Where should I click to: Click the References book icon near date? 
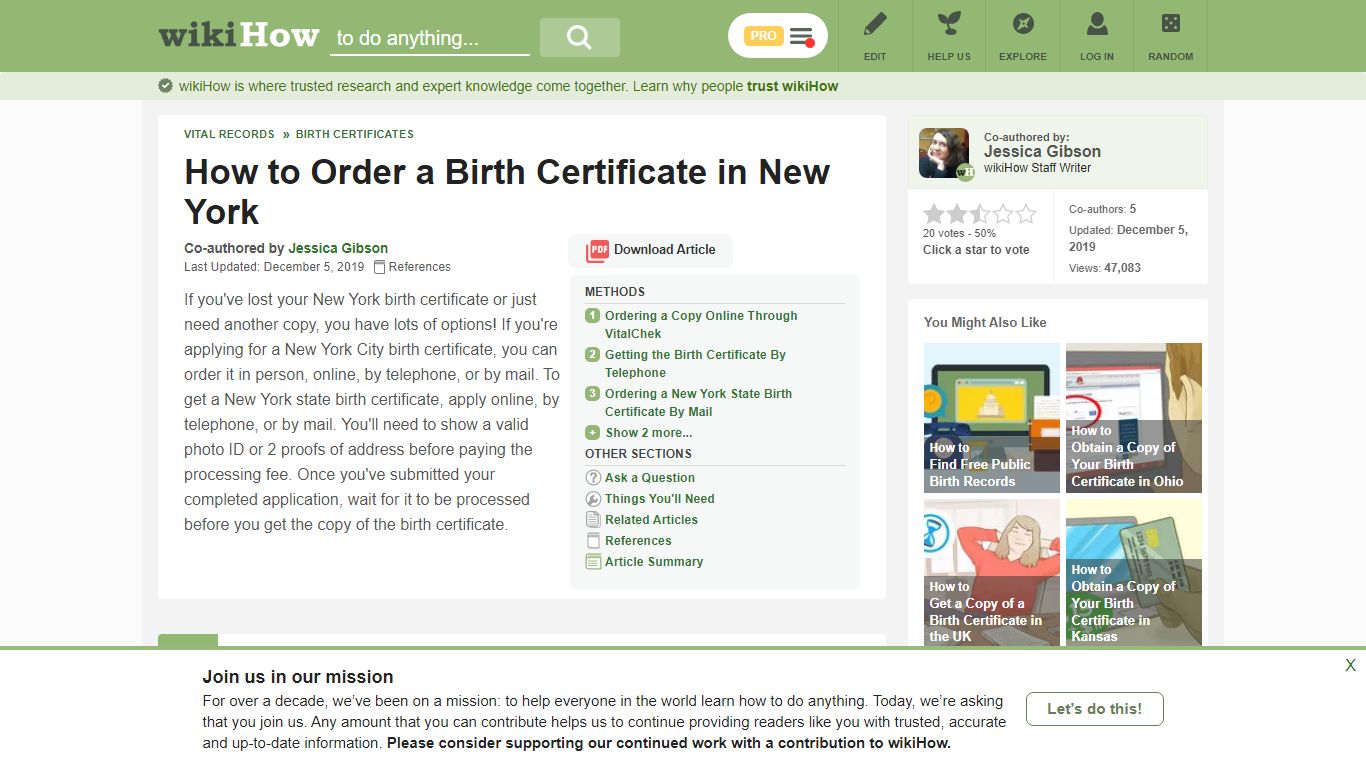(379, 267)
